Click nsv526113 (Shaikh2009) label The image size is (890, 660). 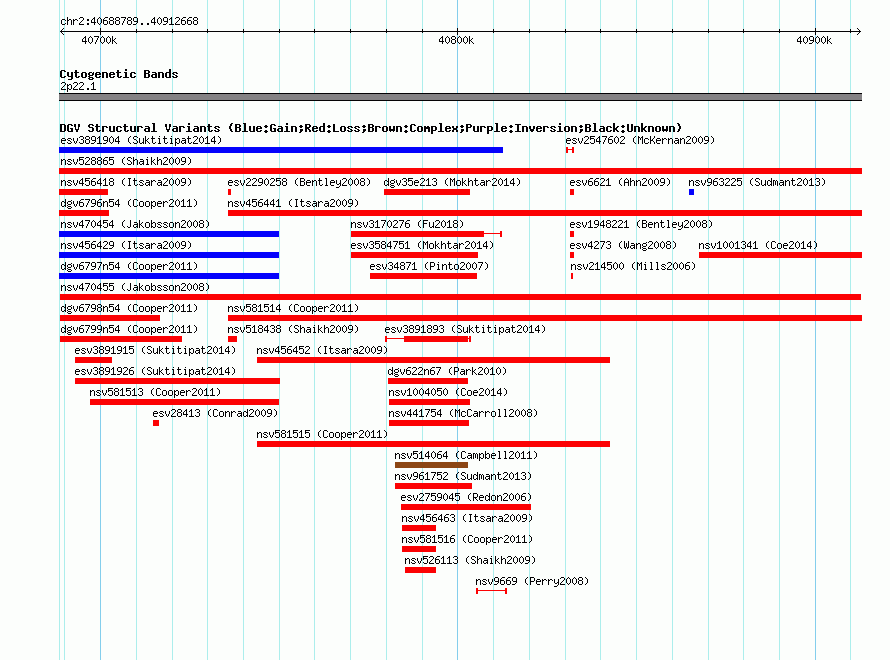(x=470, y=560)
